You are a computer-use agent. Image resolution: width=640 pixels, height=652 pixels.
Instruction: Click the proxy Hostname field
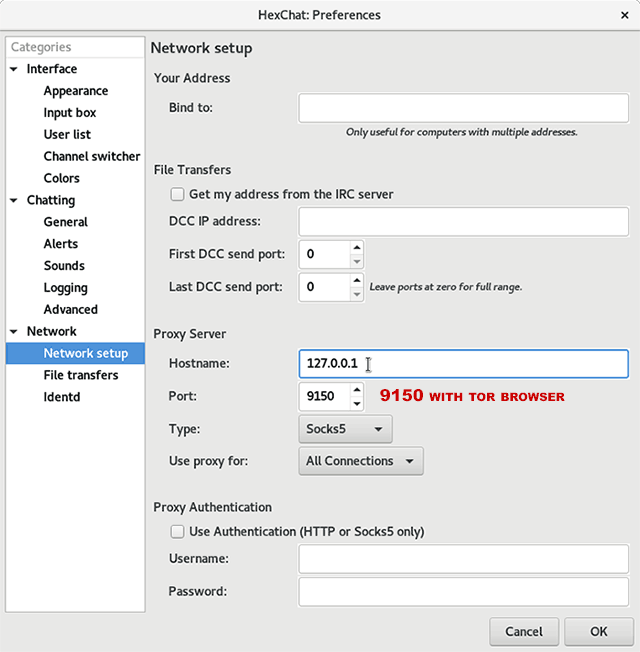coord(463,364)
